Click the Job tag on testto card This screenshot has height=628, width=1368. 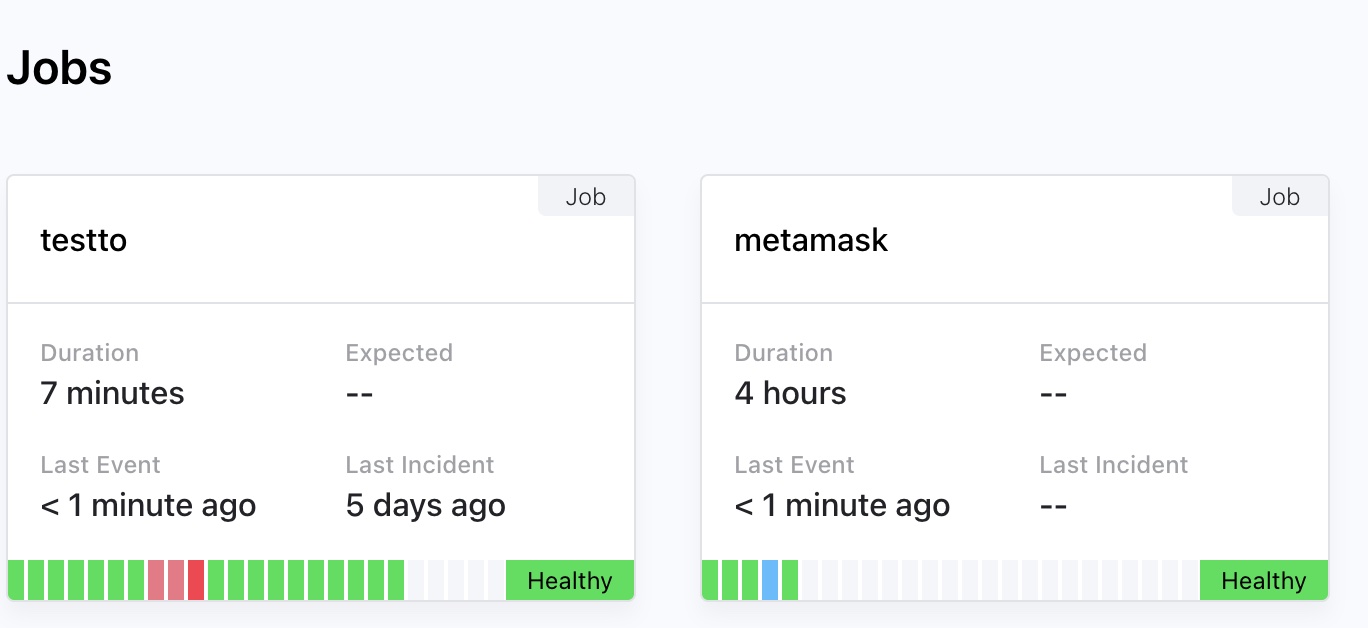(586, 197)
